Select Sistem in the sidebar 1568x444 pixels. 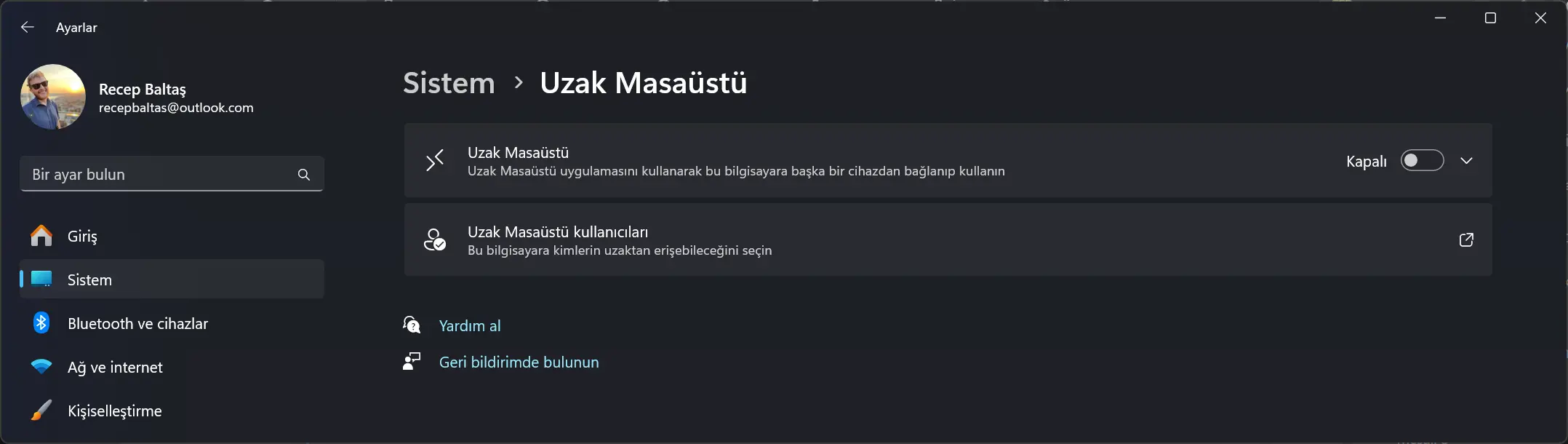[x=172, y=280]
